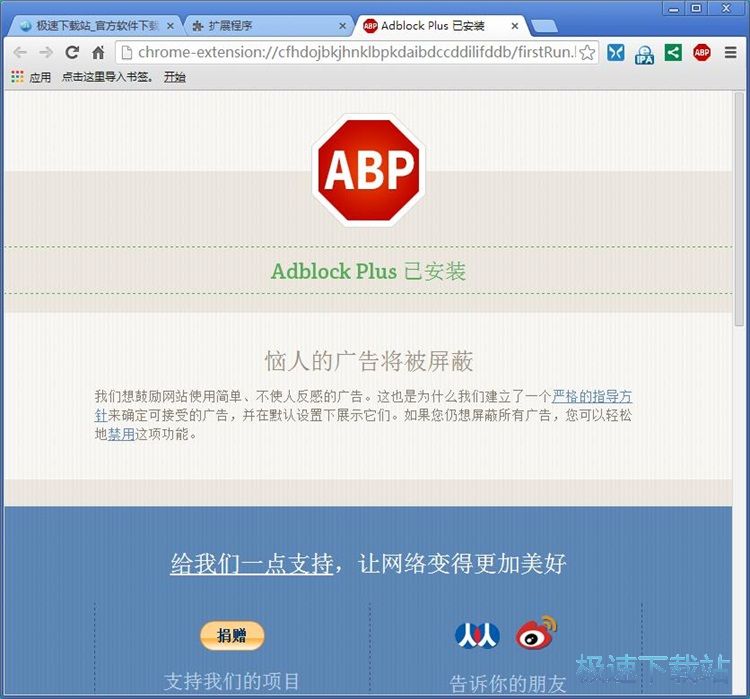Screen dimensions: 750x699
Task: Click the Adblock Plus 已安装 heading
Action: pos(368,271)
